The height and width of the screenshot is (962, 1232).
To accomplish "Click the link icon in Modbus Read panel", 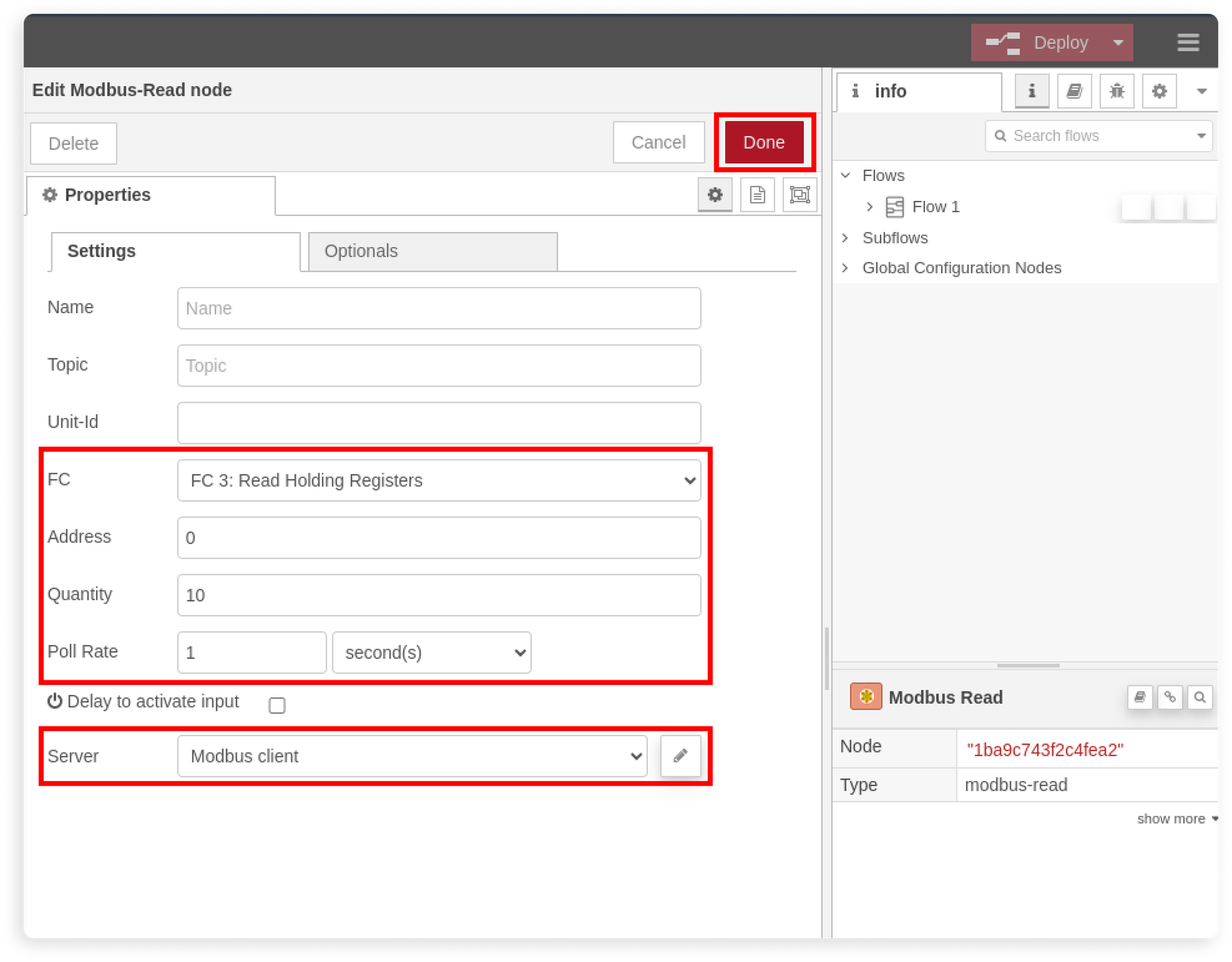I will tap(1170, 698).
